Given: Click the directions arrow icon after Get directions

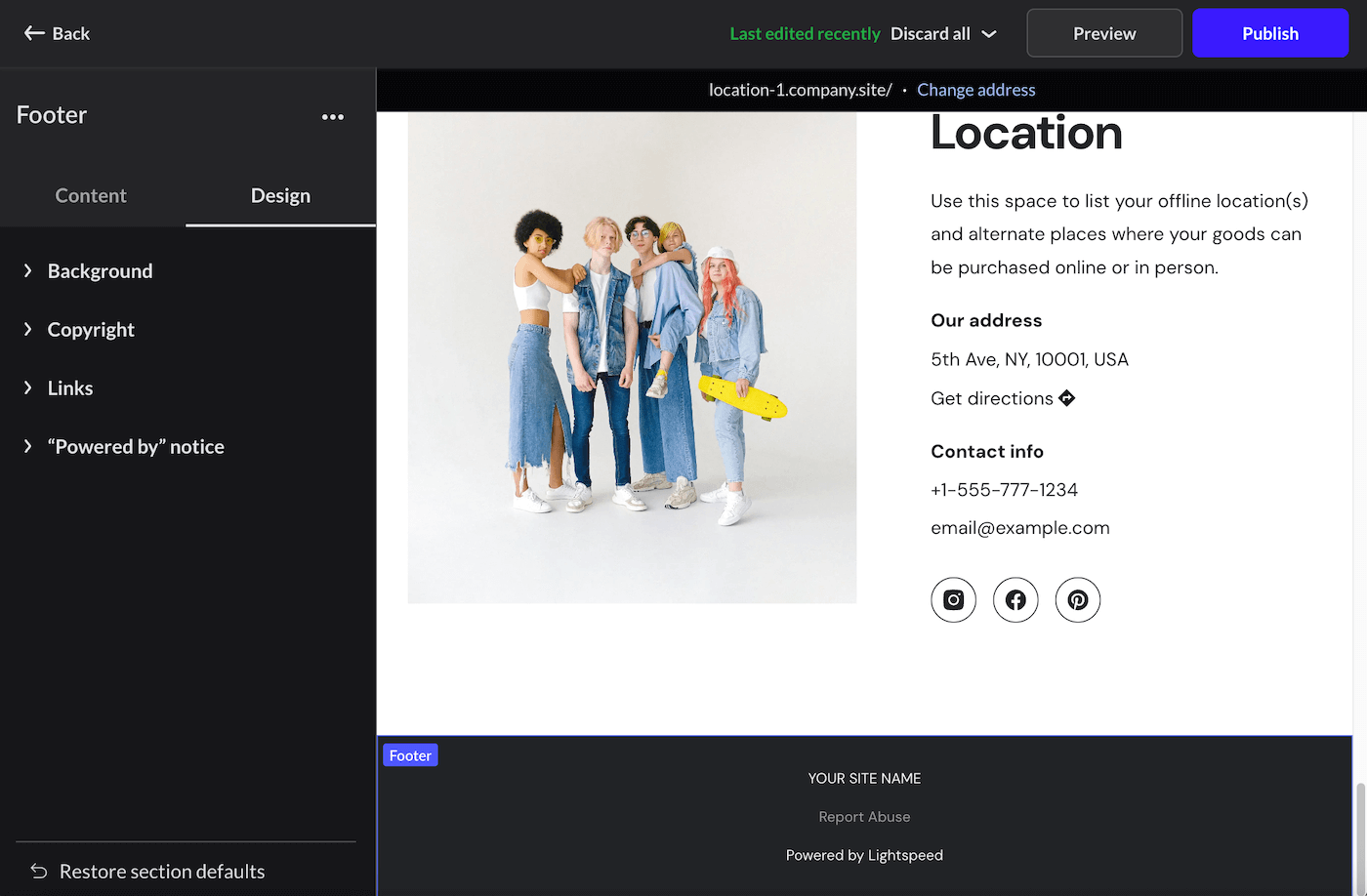Looking at the screenshot, I should click(1066, 398).
